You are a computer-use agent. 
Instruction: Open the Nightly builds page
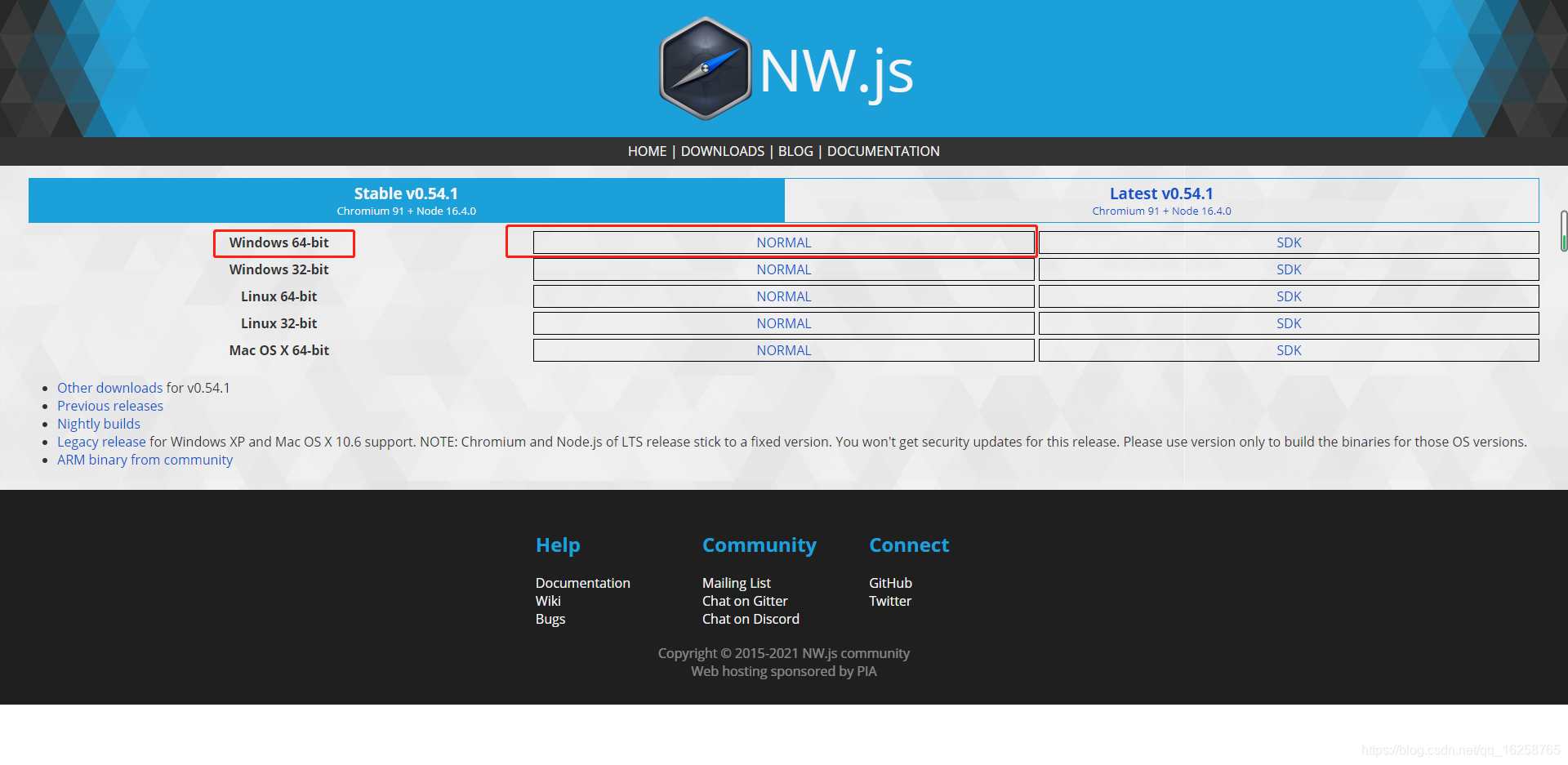(x=98, y=424)
